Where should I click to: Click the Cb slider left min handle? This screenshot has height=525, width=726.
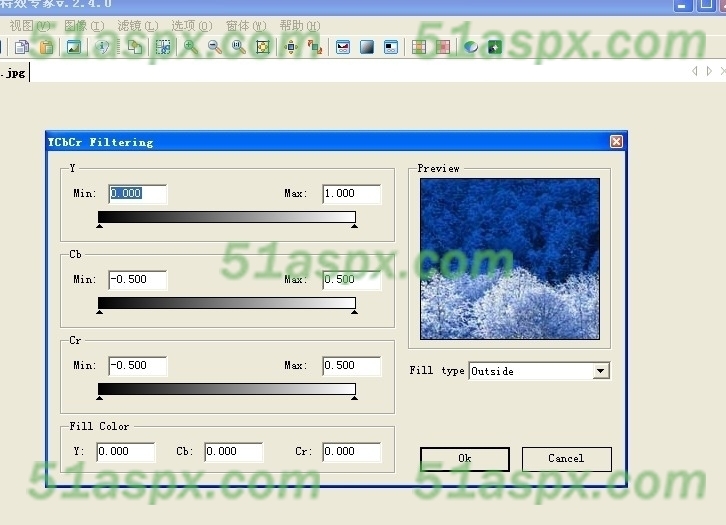pos(100,312)
